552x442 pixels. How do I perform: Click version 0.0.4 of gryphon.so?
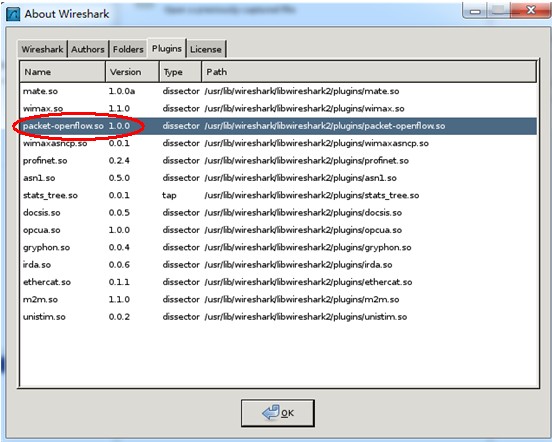(119, 247)
